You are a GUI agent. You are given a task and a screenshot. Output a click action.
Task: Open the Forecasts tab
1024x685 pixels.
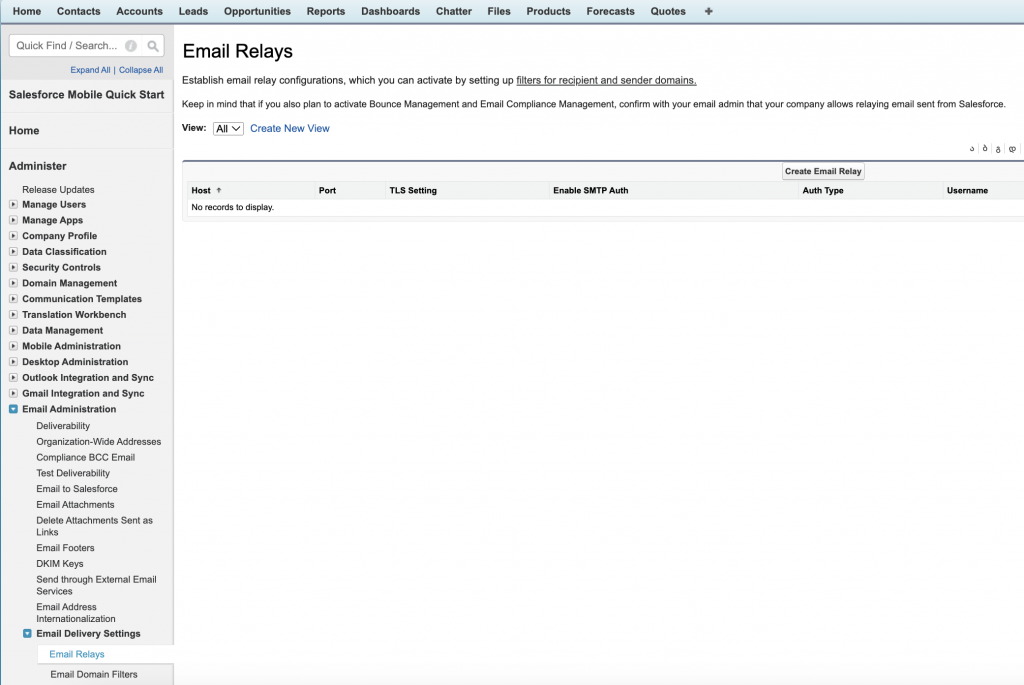[611, 11]
